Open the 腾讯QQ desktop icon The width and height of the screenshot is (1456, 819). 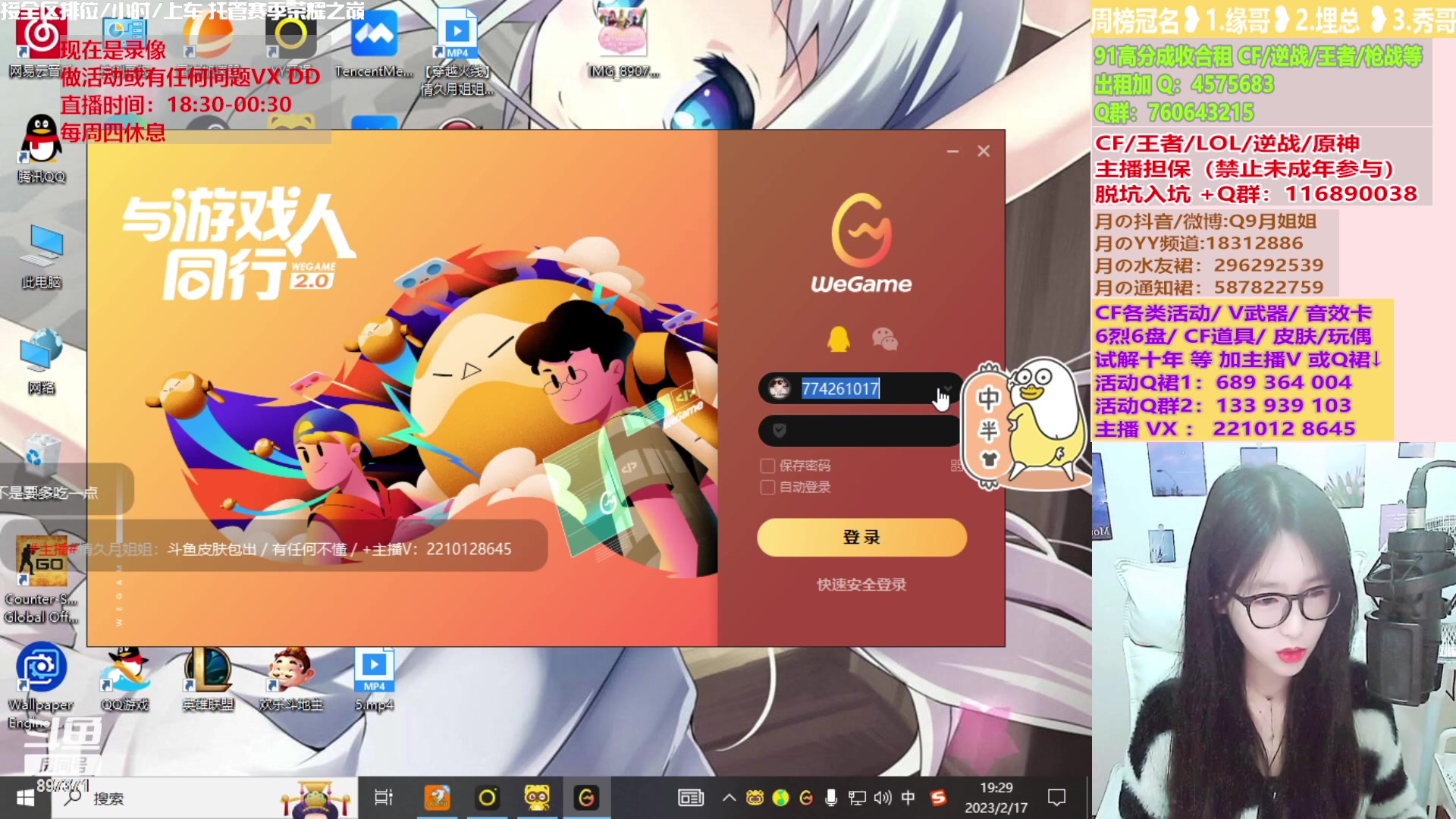42,149
